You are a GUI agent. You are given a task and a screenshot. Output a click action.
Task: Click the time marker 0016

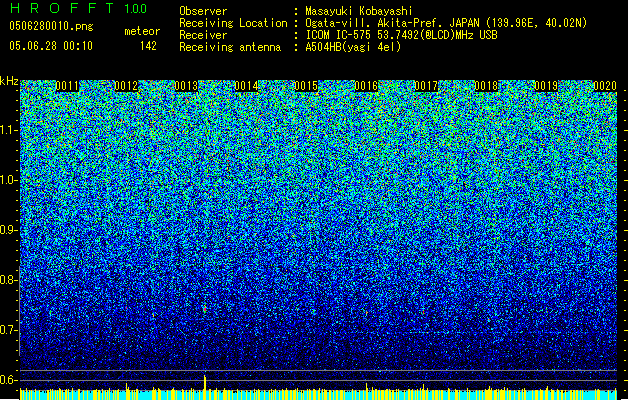(366, 86)
